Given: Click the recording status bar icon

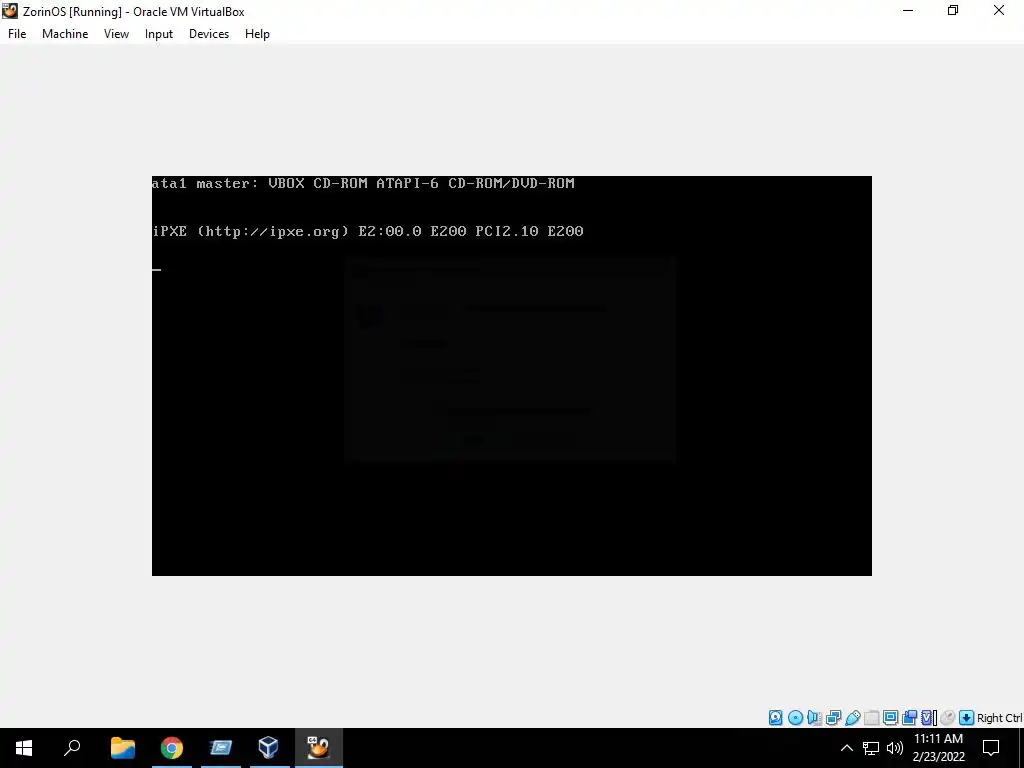Looking at the screenshot, I should (x=910, y=718).
